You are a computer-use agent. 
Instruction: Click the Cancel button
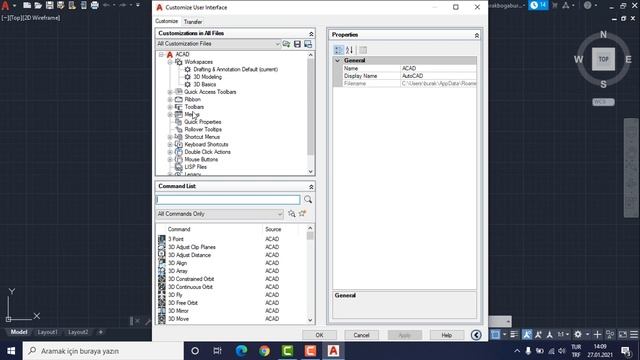click(x=361, y=335)
